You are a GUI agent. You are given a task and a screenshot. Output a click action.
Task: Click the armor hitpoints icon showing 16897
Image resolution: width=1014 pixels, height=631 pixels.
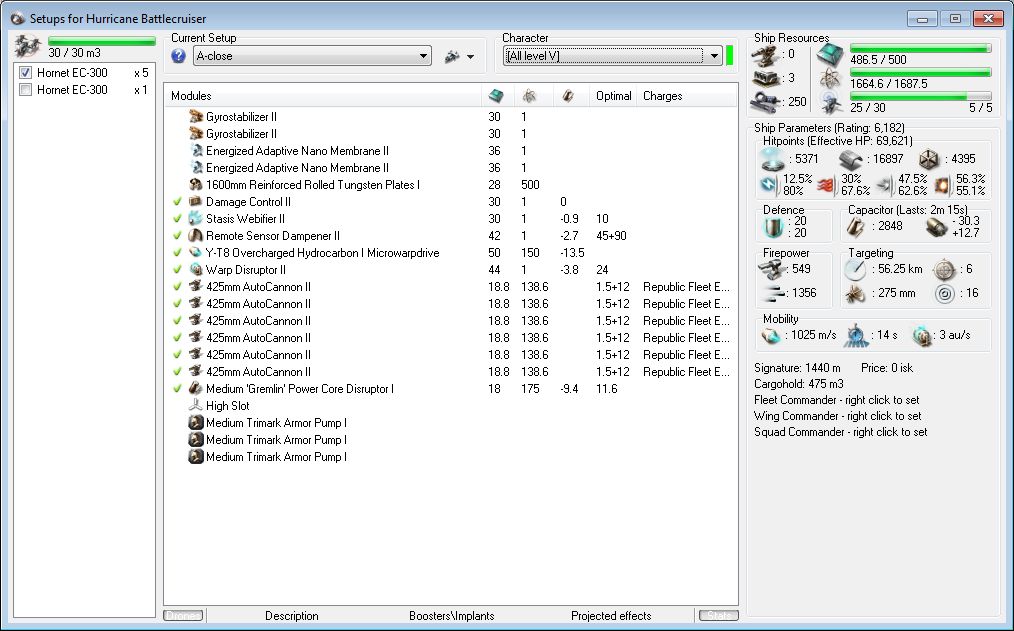coord(850,159)
